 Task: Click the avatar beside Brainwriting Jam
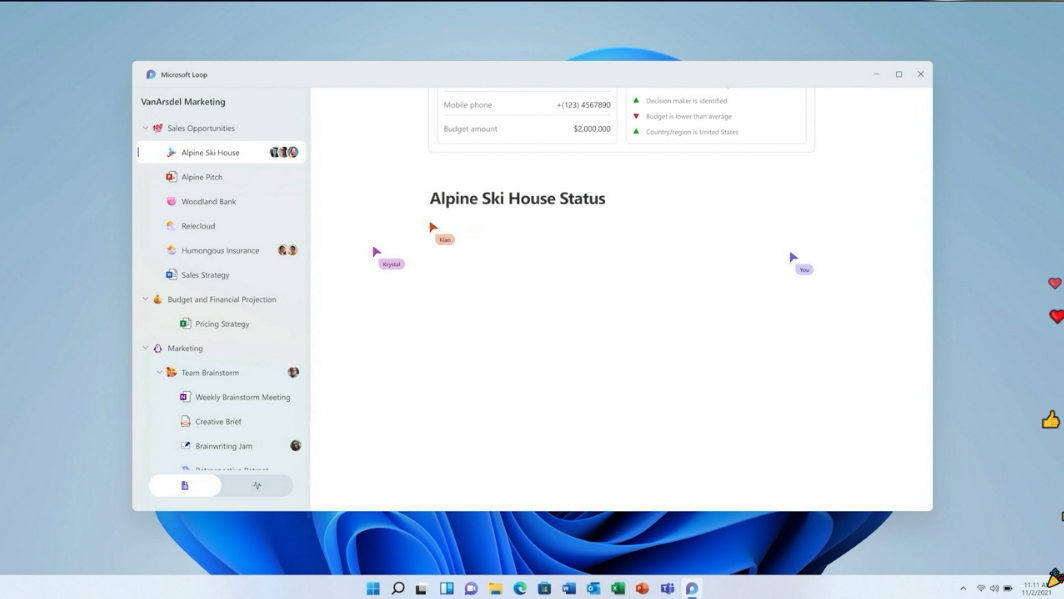pos(295,446)
